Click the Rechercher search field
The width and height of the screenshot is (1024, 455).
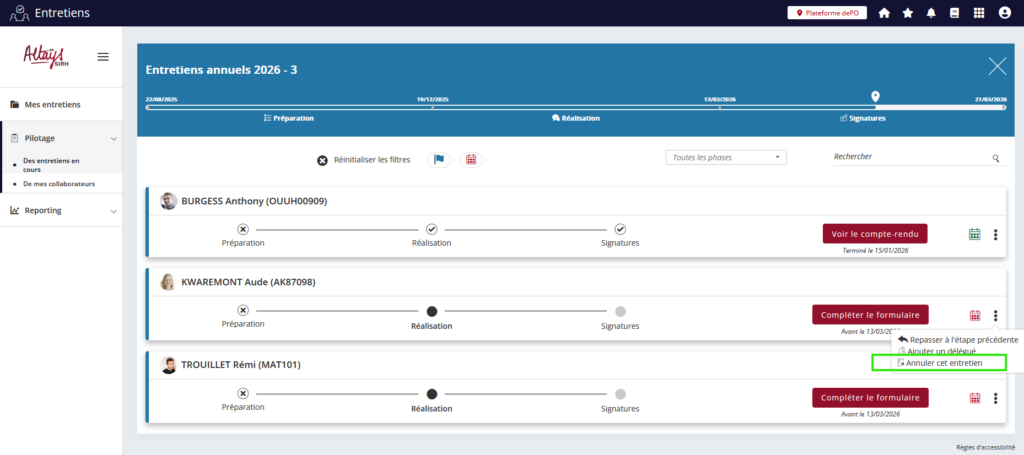point(910,157)
